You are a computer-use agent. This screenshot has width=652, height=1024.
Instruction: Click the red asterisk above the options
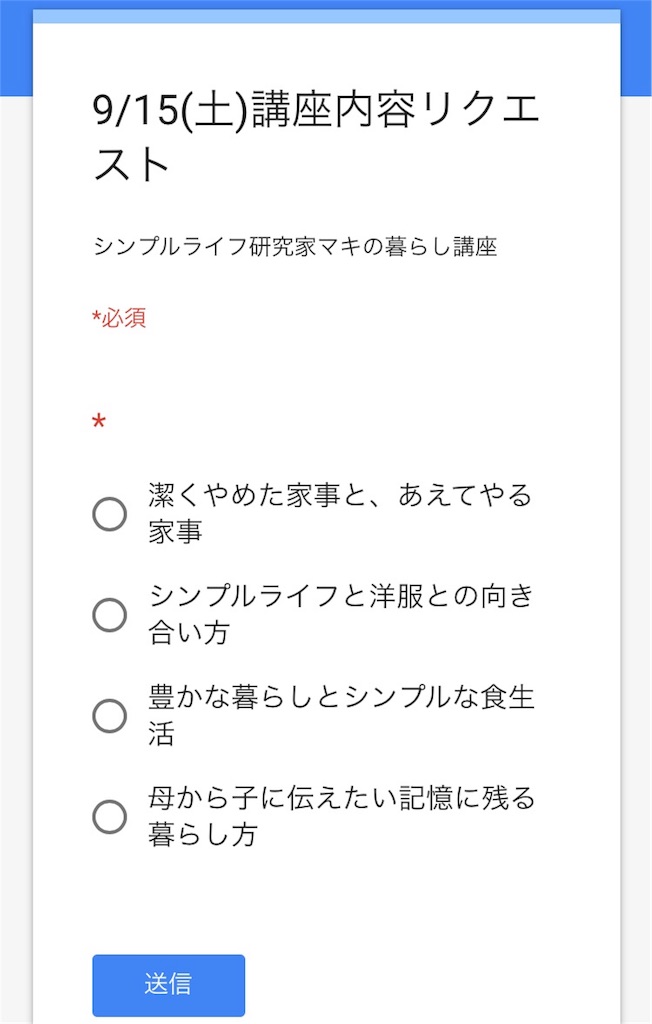pos(98,423)
